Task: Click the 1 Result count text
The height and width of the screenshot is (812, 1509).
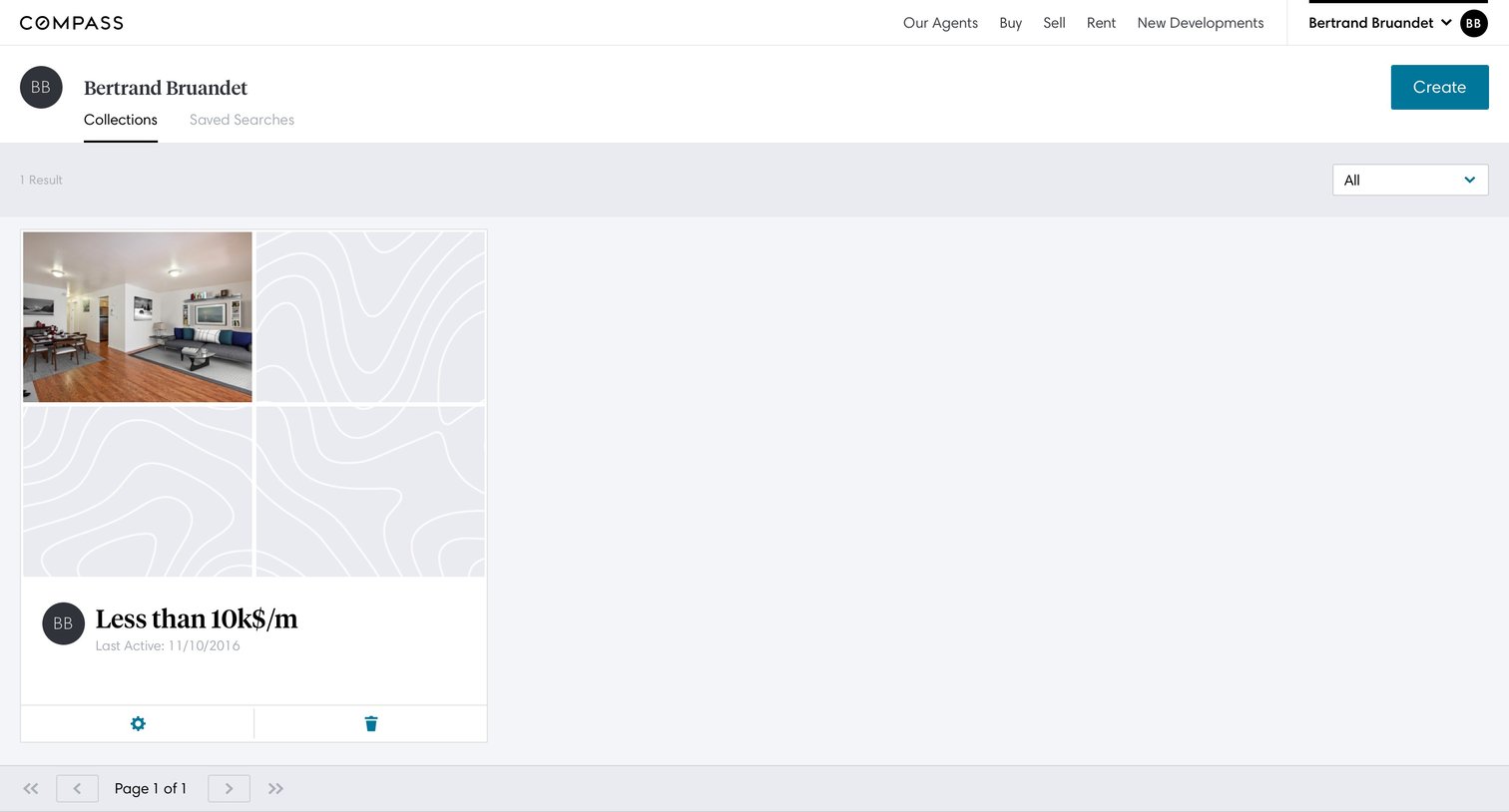Action: tap(41, 180)
